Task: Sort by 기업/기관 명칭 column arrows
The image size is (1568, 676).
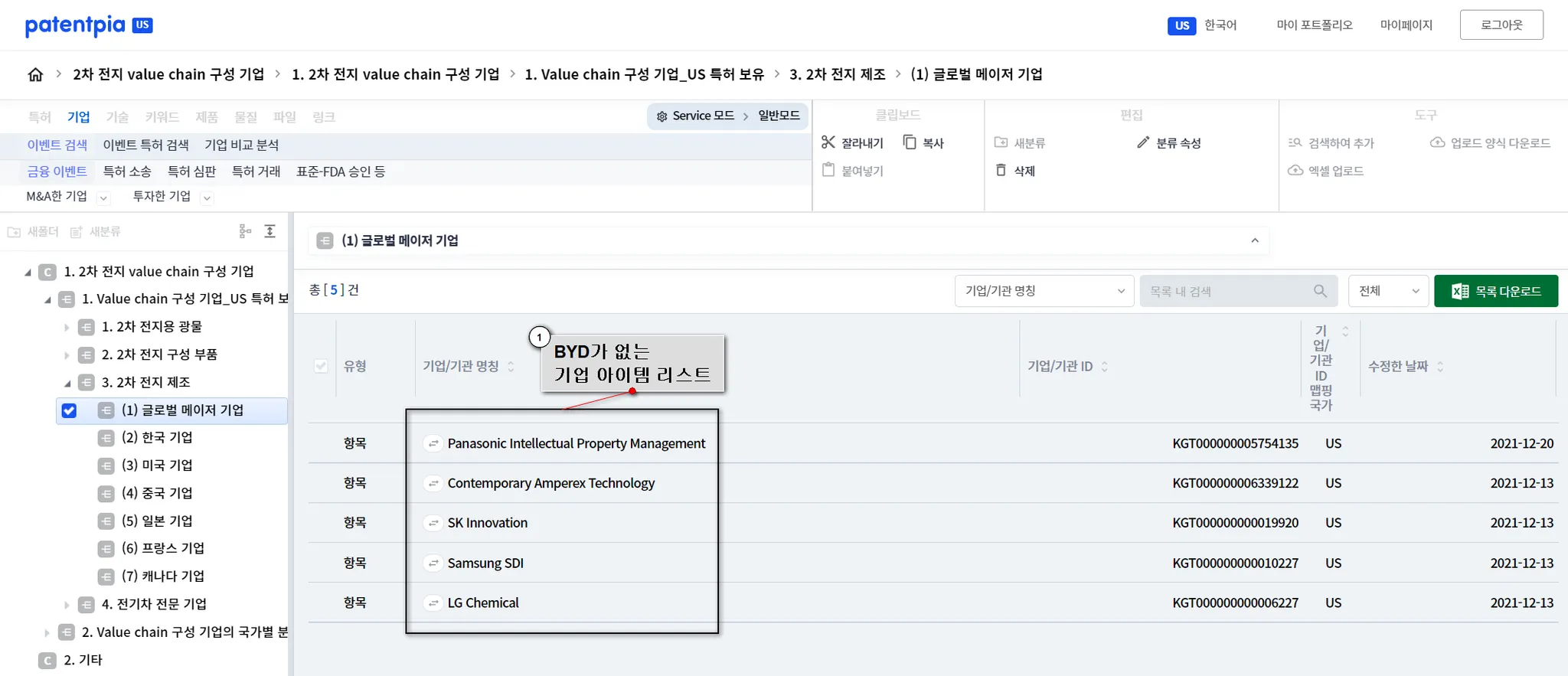Action: [x=511, y=367]
